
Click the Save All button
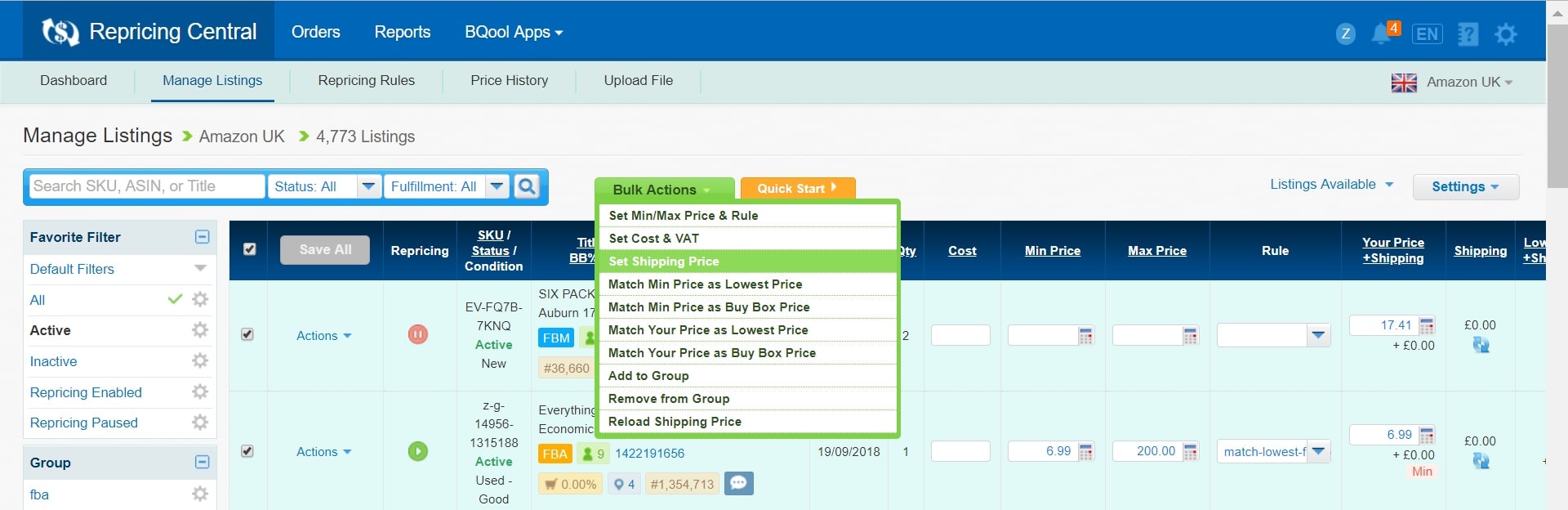[325, 249]
